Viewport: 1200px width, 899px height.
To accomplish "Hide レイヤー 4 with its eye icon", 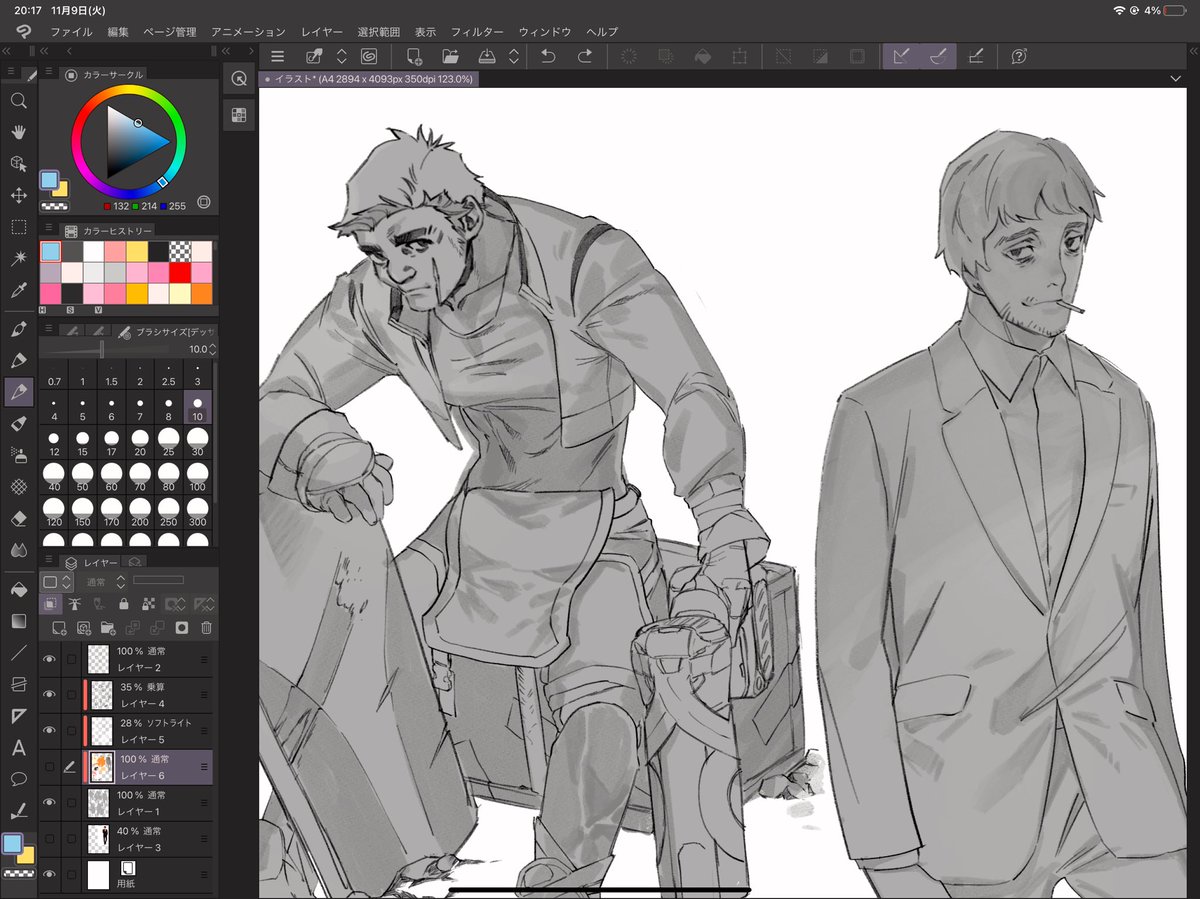I will (49, 694).
